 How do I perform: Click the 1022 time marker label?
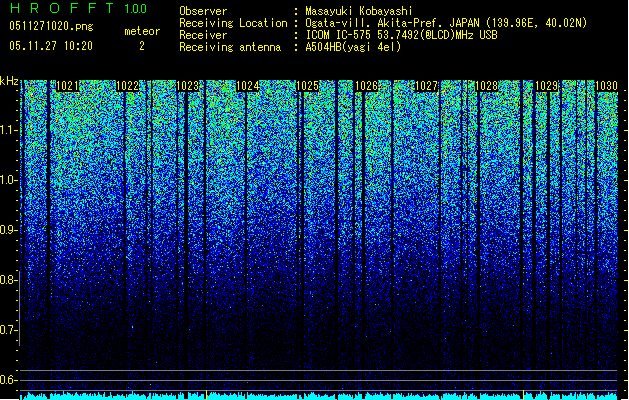128,86
